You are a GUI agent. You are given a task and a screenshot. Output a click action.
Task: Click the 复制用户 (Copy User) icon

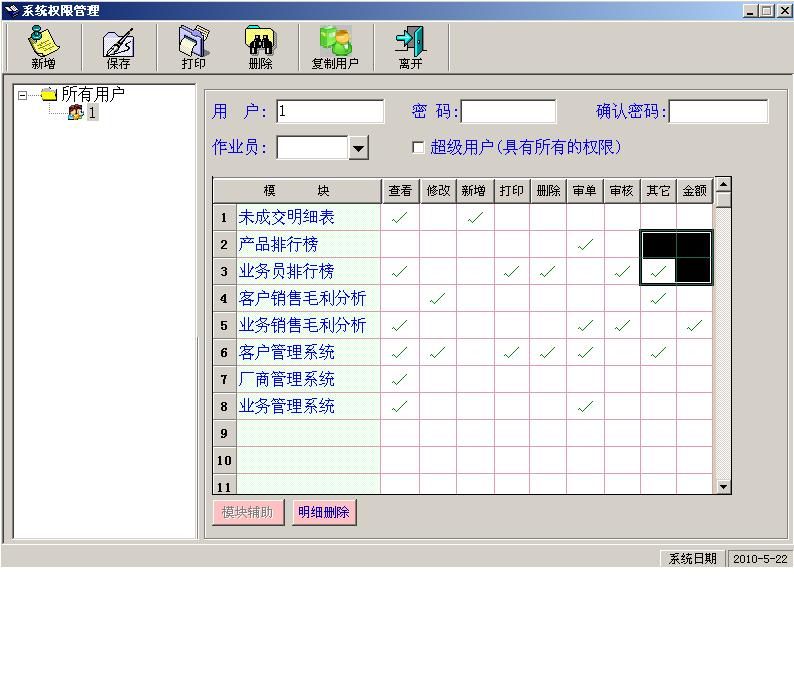(x=335, y=48)
